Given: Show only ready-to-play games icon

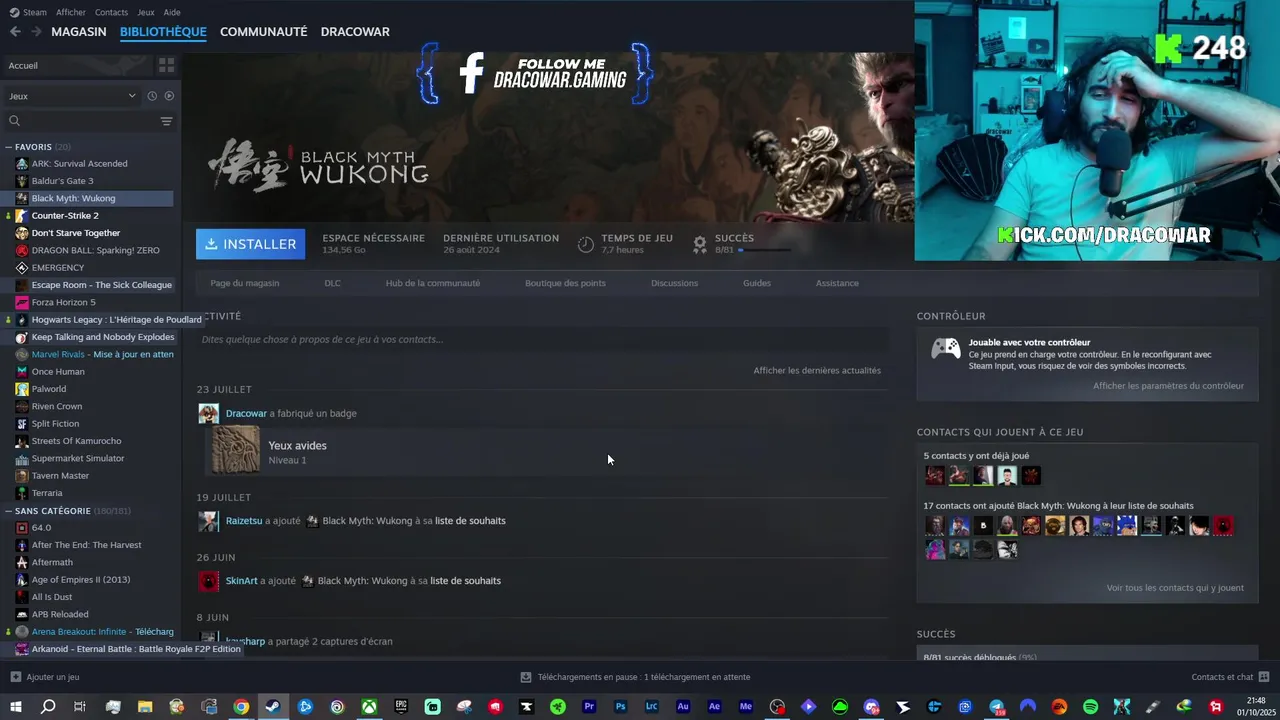Looking at the screenshot, I should (169, 96).
